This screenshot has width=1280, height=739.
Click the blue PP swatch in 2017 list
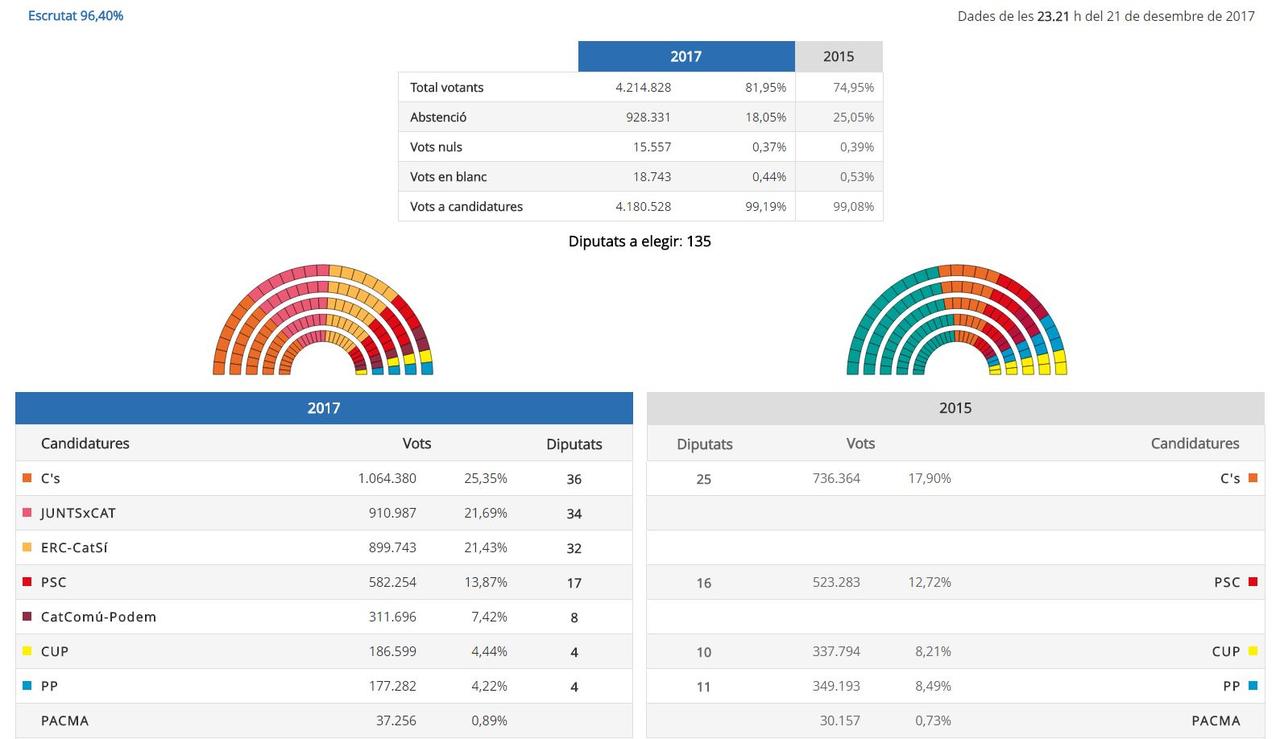pyautogui.click(x=27, y=686)
